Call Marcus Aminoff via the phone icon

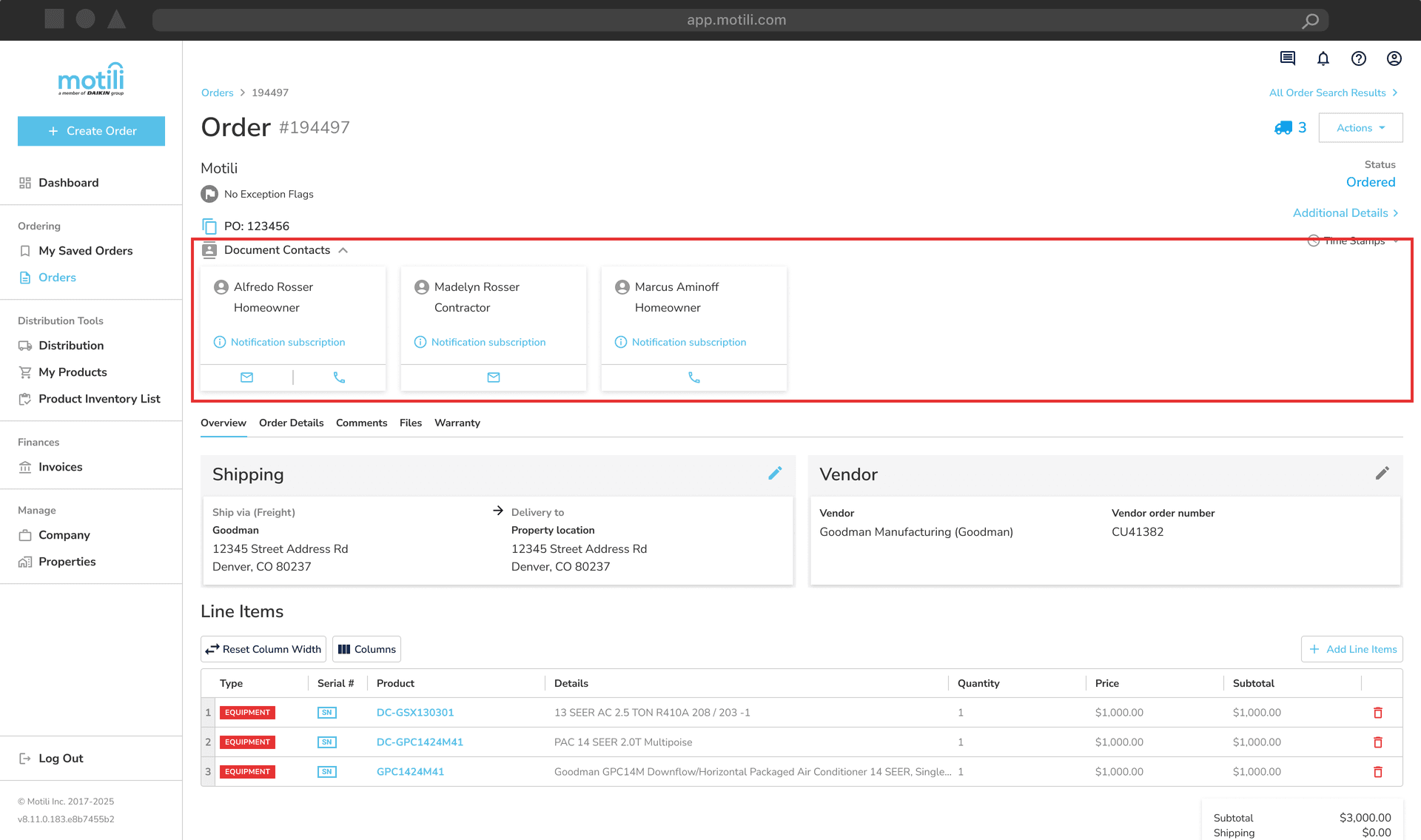[693, 377]
